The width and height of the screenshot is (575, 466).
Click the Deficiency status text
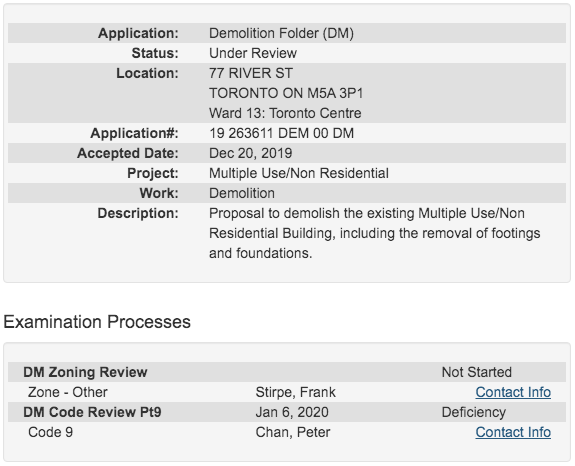click(473, 412)
